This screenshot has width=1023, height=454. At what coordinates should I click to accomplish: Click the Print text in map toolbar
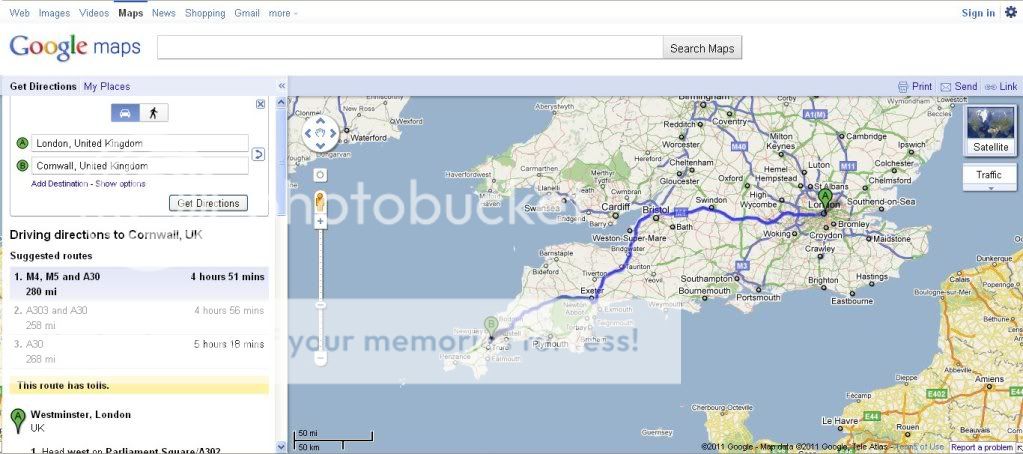click(x=922, y=86)
